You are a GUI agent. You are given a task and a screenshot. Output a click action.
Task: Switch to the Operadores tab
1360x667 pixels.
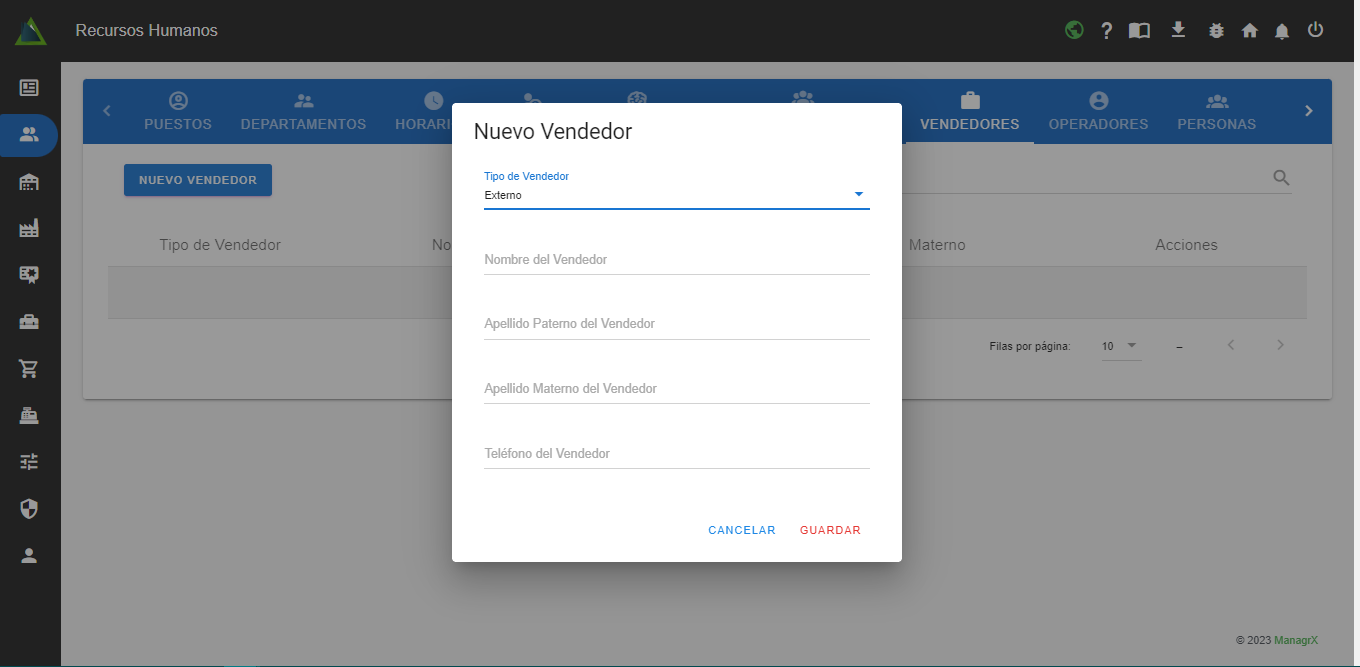click(x=1098, y=112)
